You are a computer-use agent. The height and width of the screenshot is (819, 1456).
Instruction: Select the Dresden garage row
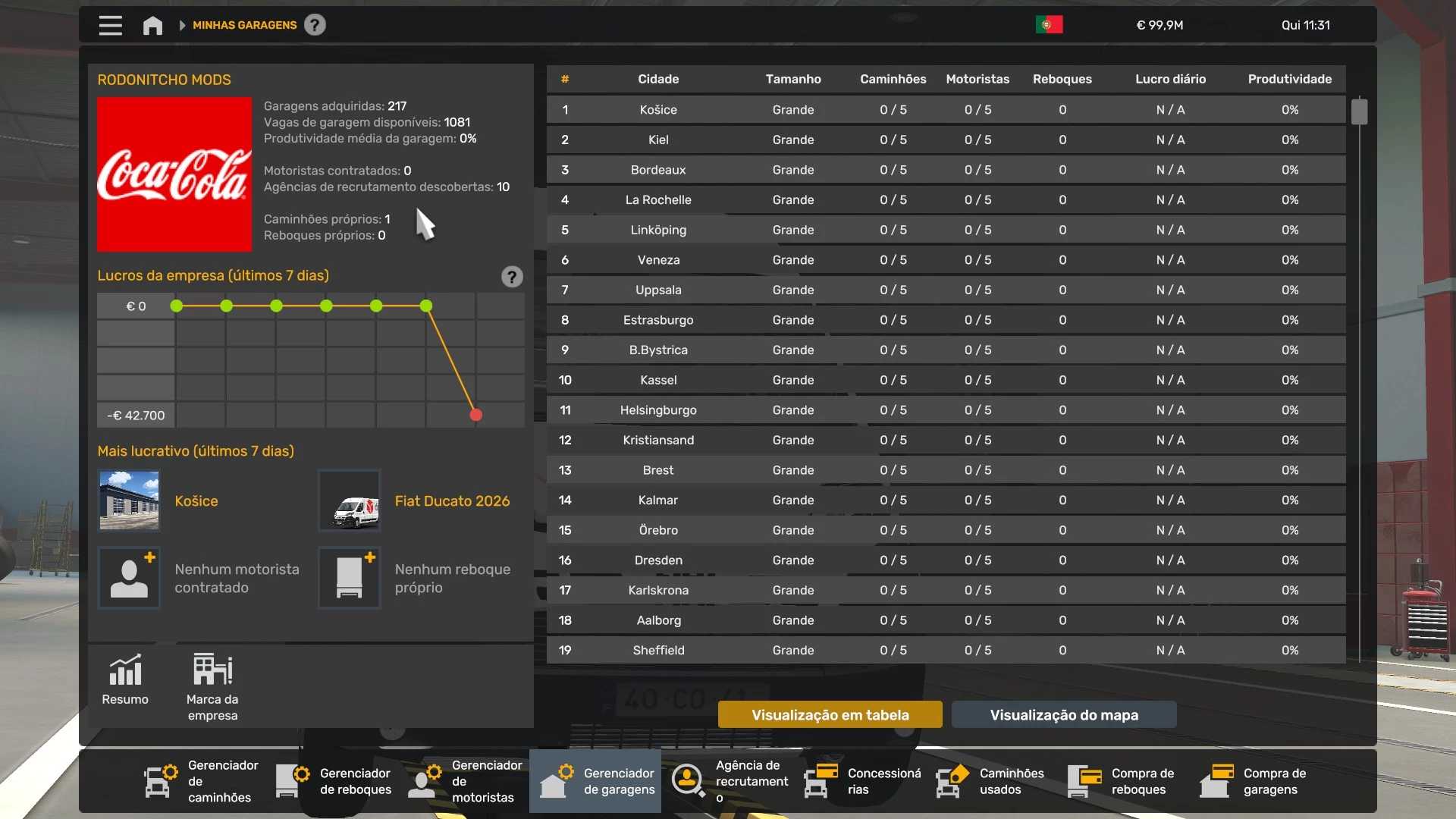pyautogui.click(x=946, y=560)
